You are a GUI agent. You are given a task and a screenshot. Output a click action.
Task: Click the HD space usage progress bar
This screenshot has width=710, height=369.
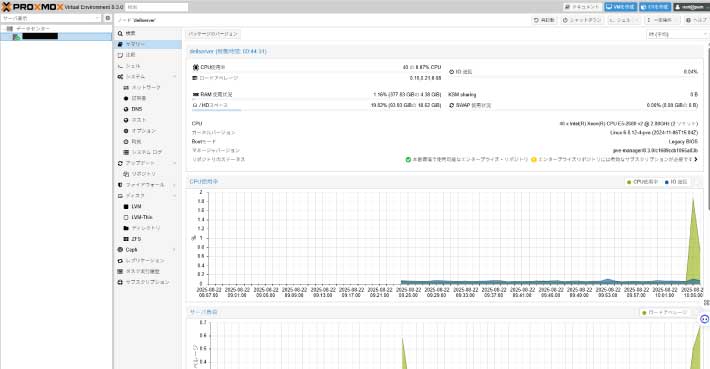(316, 110)
